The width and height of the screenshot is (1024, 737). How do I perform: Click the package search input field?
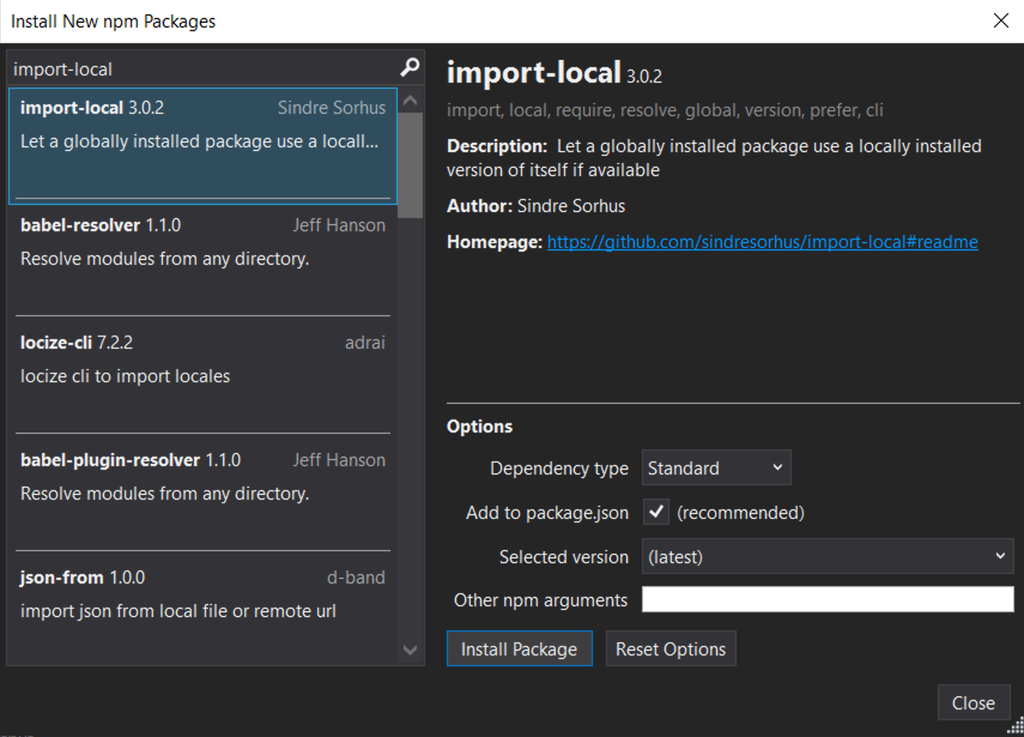tap(204, 69)
